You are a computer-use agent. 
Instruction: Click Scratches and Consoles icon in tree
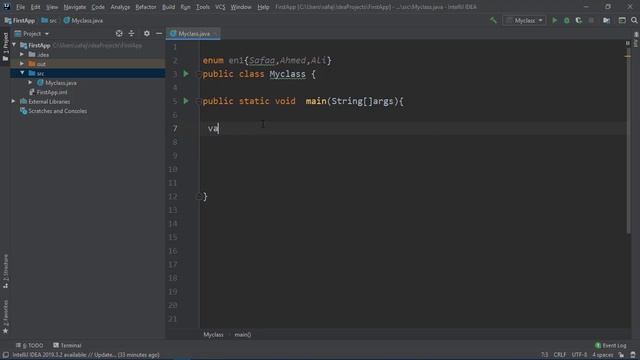[x=24, y=111]
